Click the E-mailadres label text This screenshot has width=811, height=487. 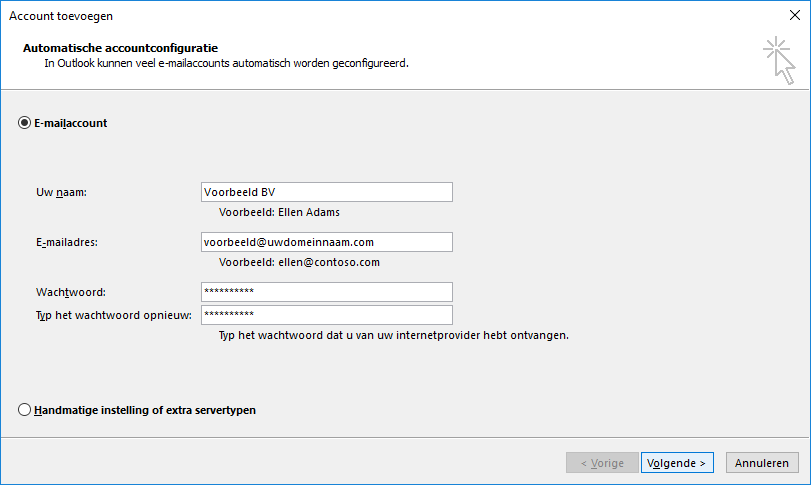click(67, 242)
